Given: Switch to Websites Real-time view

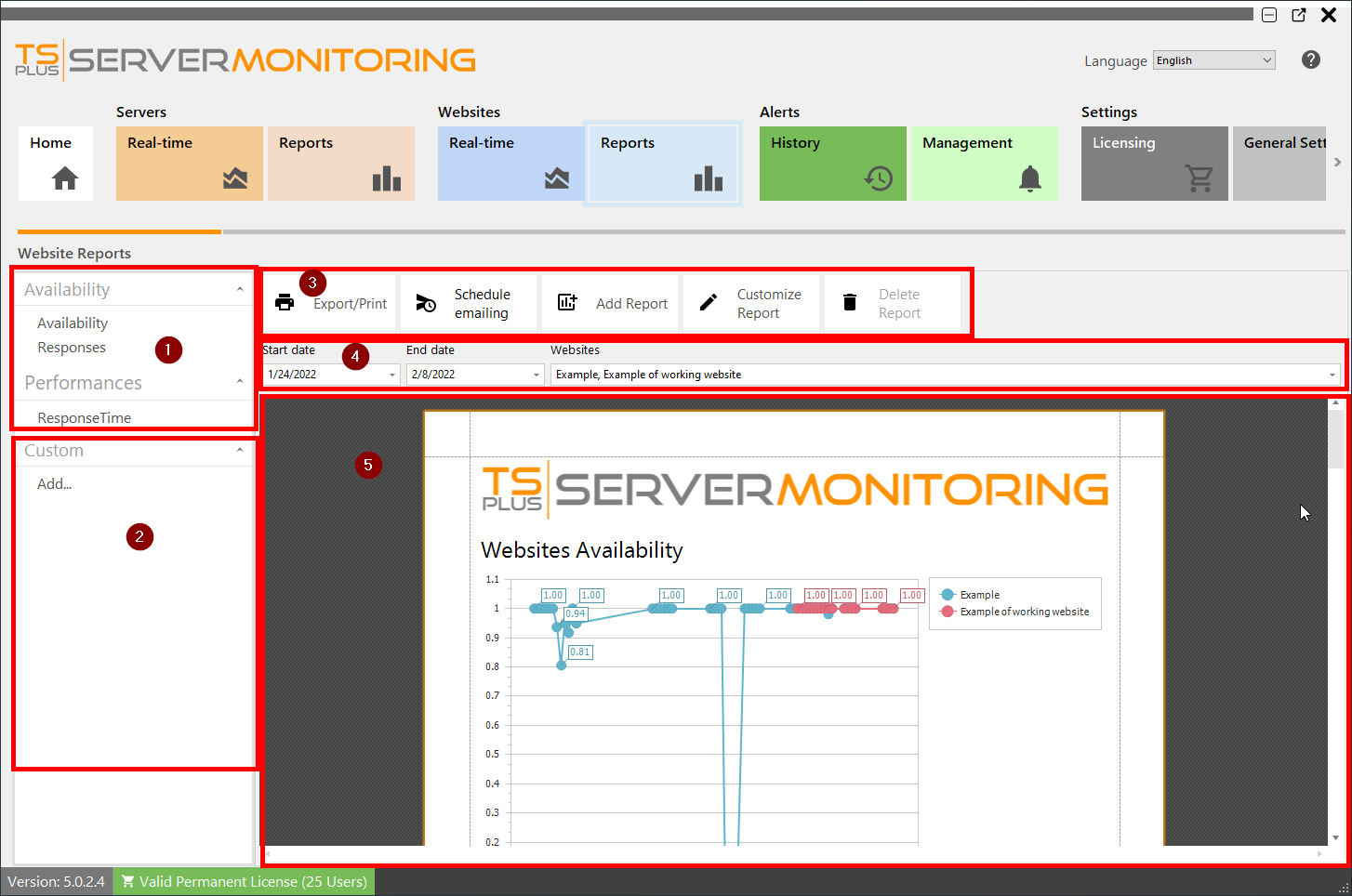Looking at the screenshot, I should 510,164.
